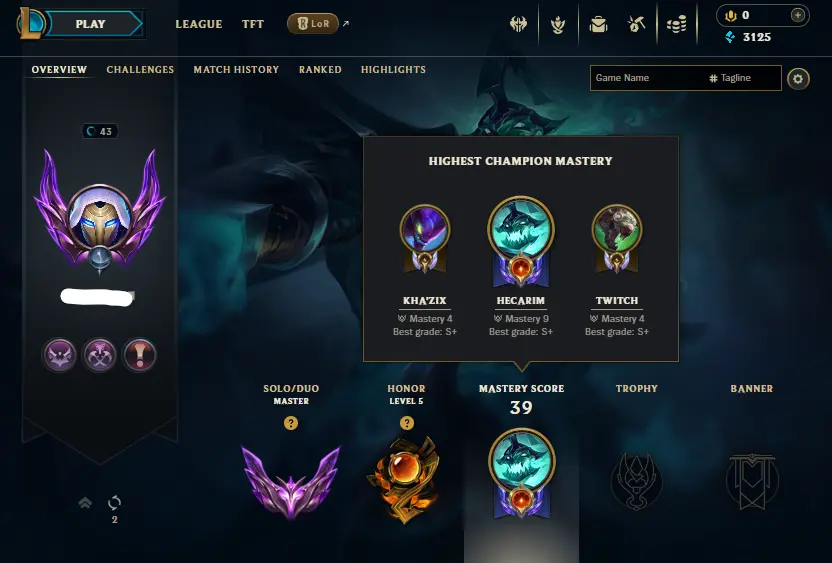Click the plus button to purchase RP
The height and width of the screenshot is (563, 832).
coord(798,15)
